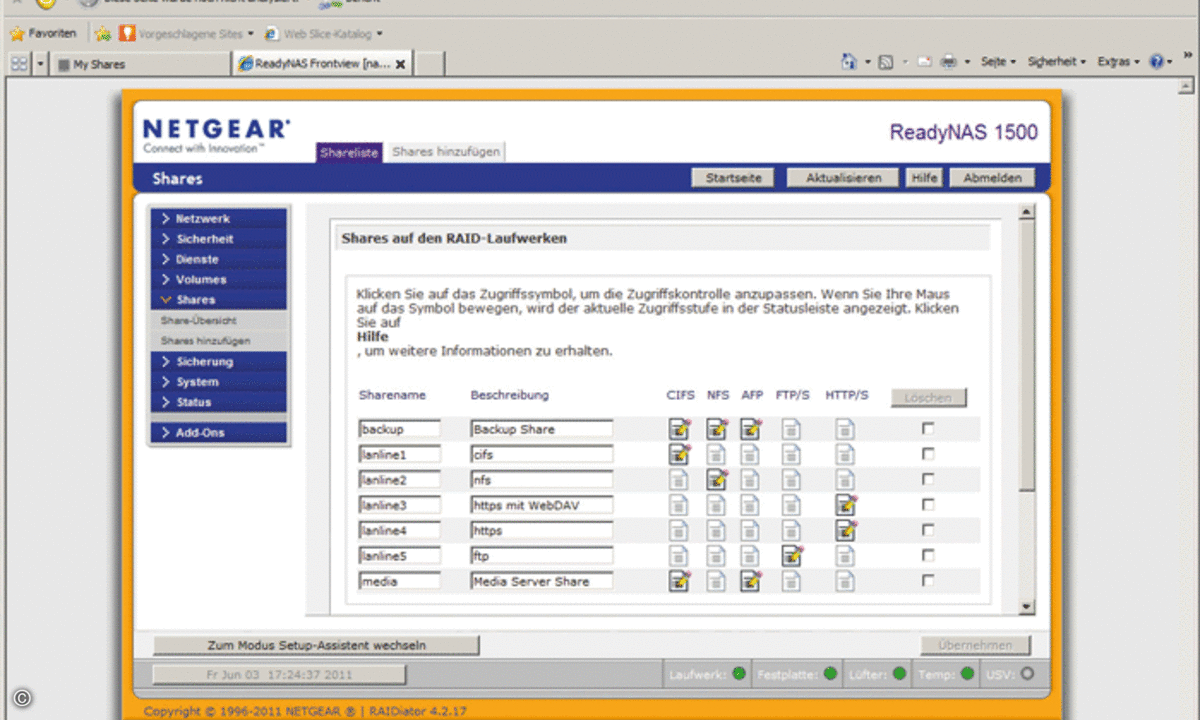Open HTTP/S access settings for lanline4 share
Screen dimensions: 1200x720
click(x=847, y=530)
